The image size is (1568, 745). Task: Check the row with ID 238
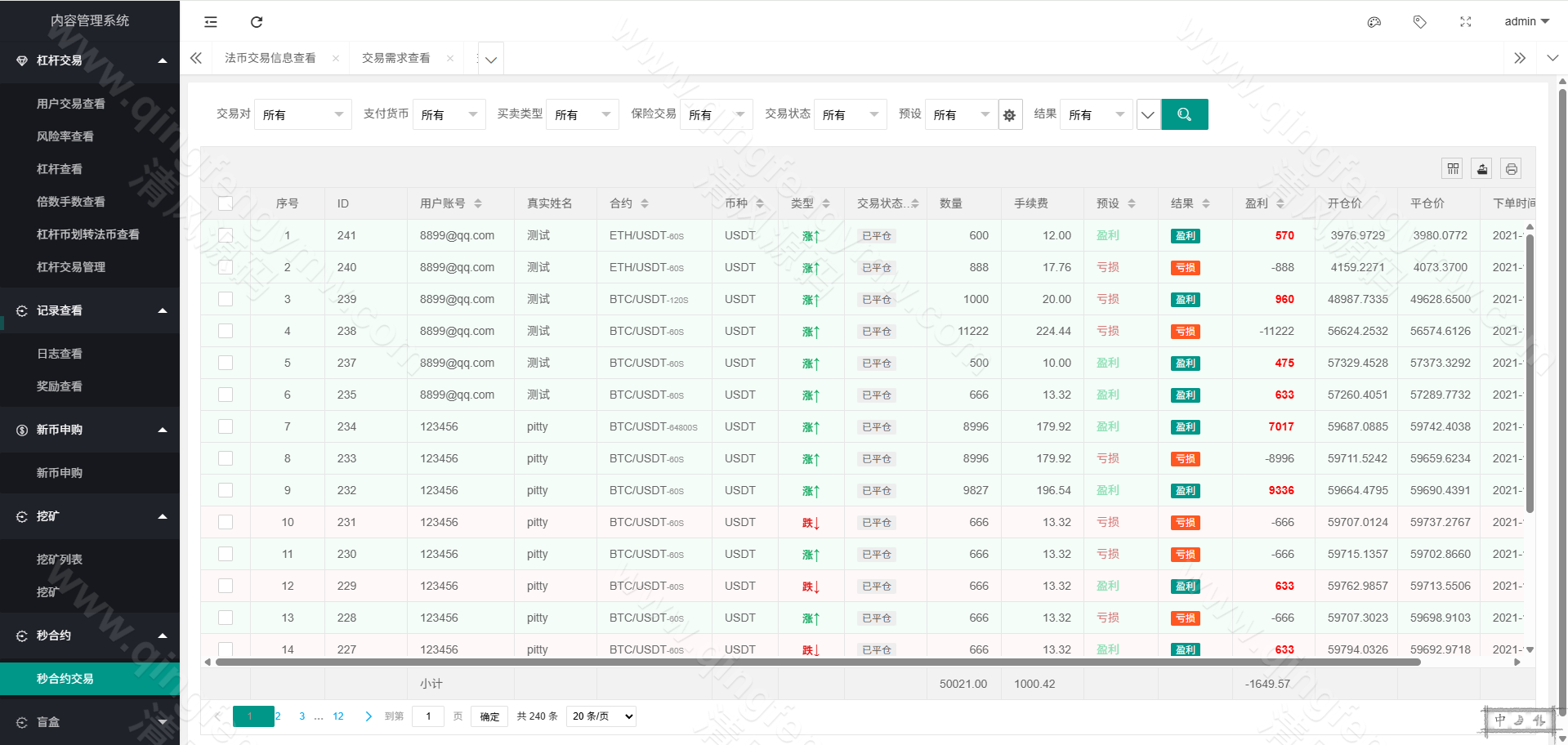pos(226,331)
